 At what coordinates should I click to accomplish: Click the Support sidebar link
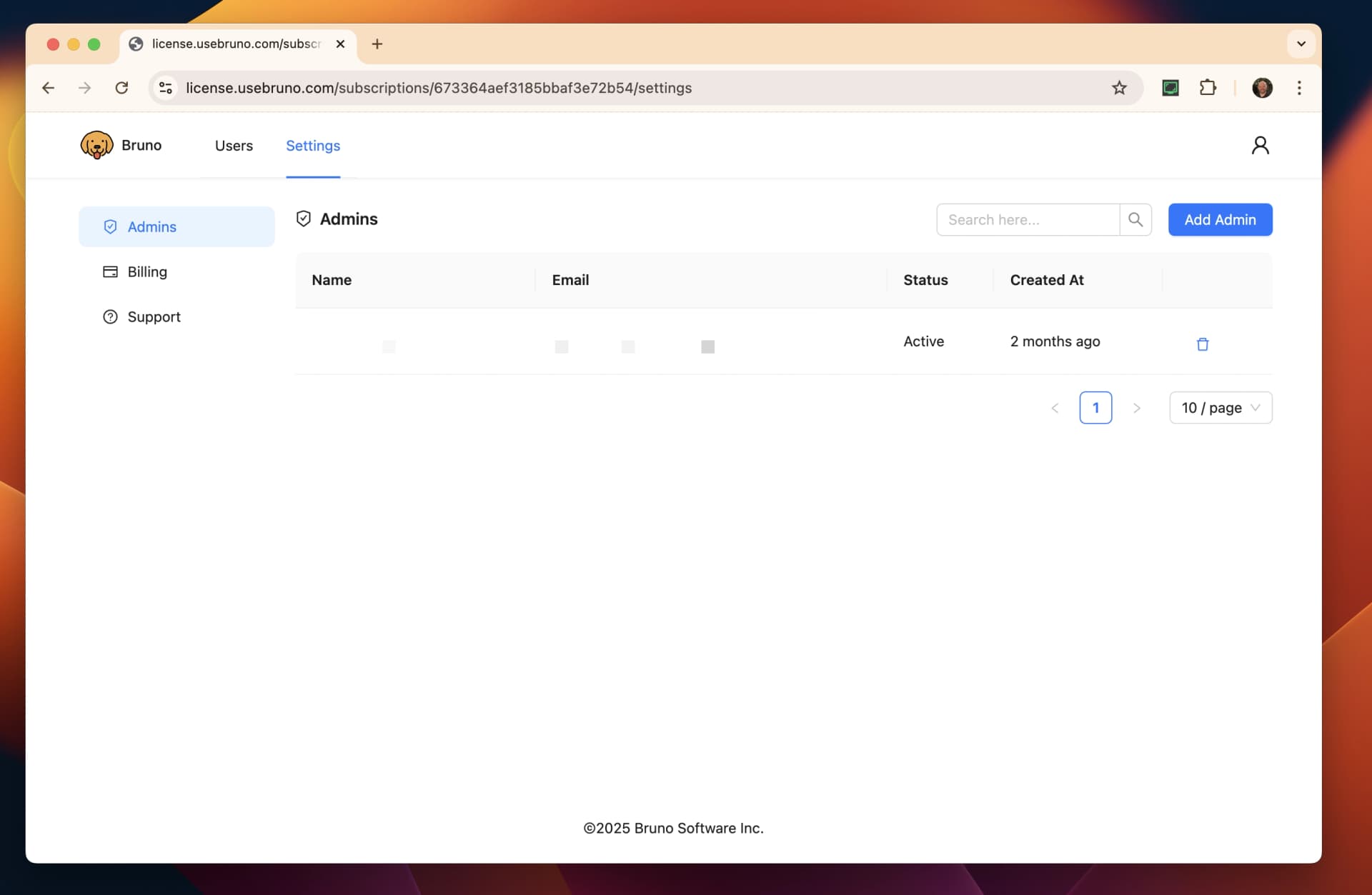coord(153,317)
